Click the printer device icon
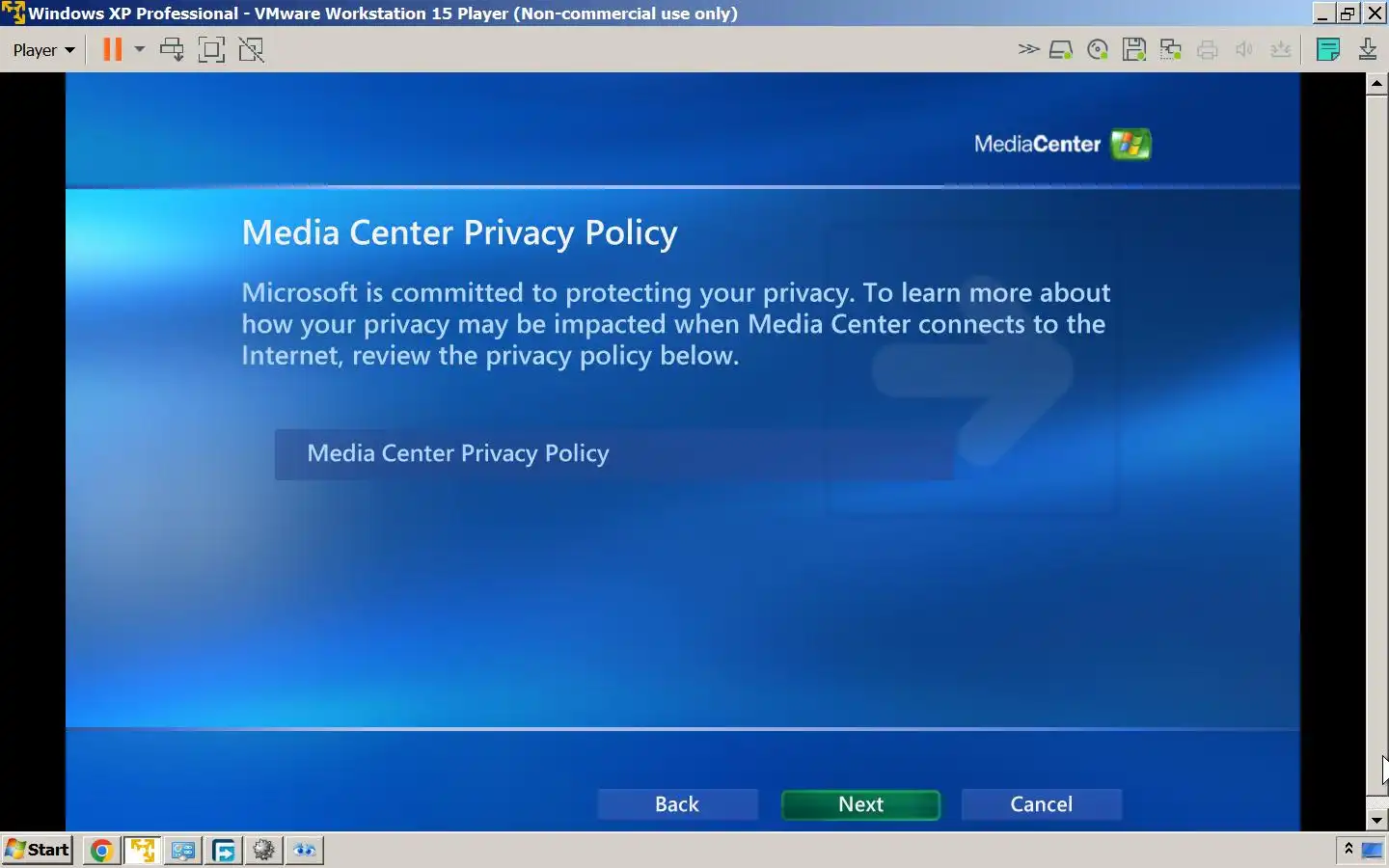This screenshot has height=868, width=1389. tap(1208, 49)
